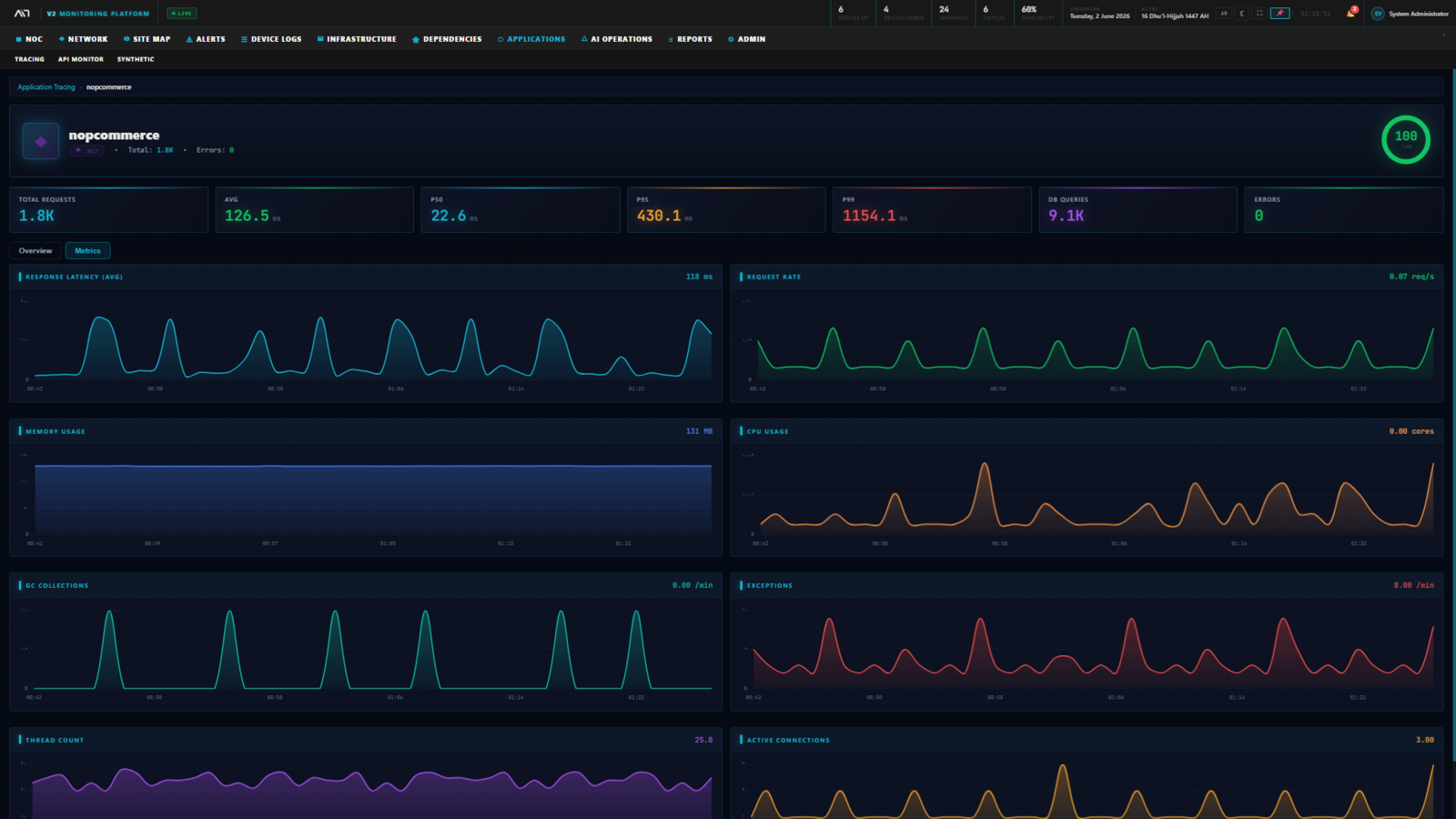1456x819 pixels.
Task: Switch to the Synthetic sub-tab
Action: pos(136,59)
